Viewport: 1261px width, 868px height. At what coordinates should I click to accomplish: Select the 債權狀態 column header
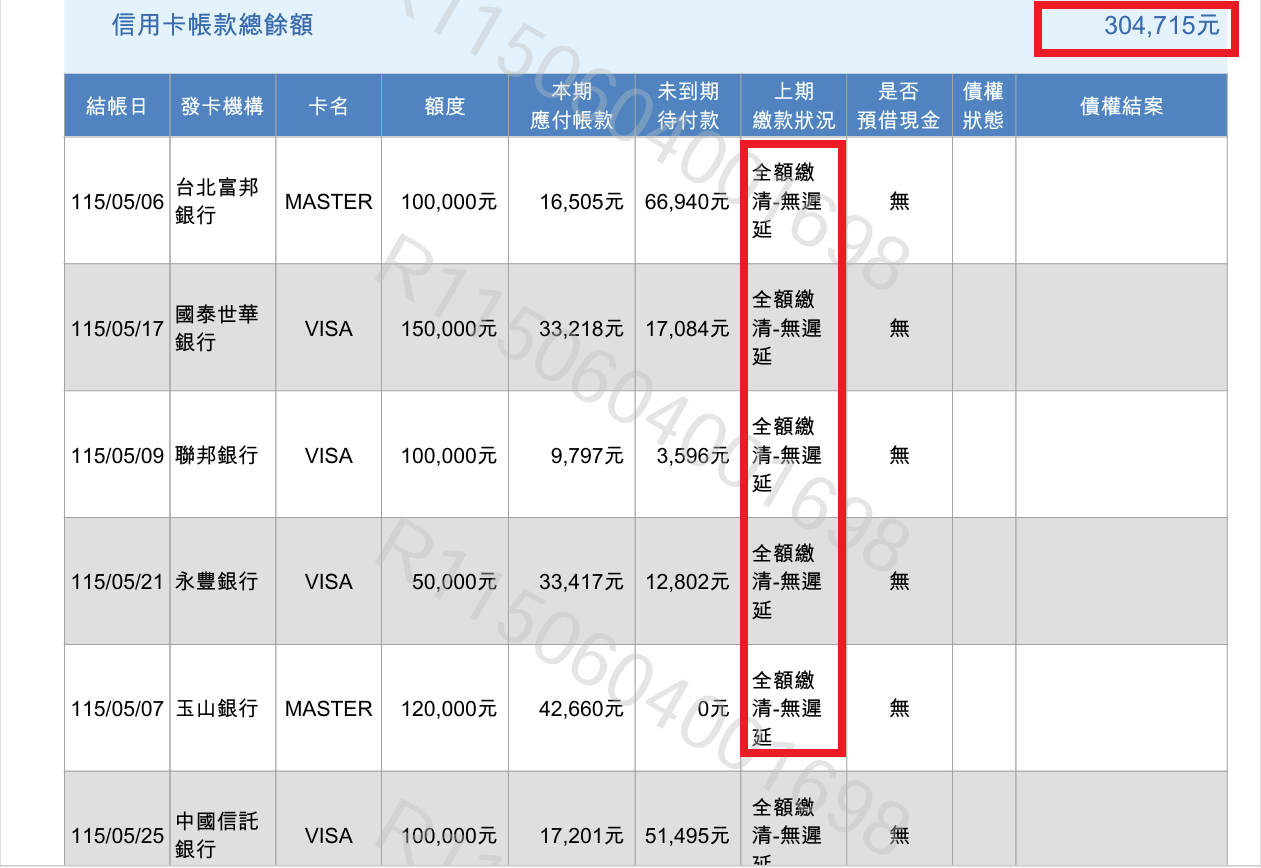(984, 106)
